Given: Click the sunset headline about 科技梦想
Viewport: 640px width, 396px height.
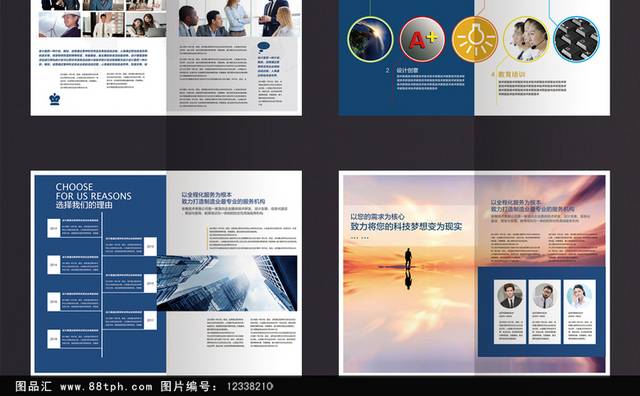Looking at the screenshot, I should click(x=406, y=226).
